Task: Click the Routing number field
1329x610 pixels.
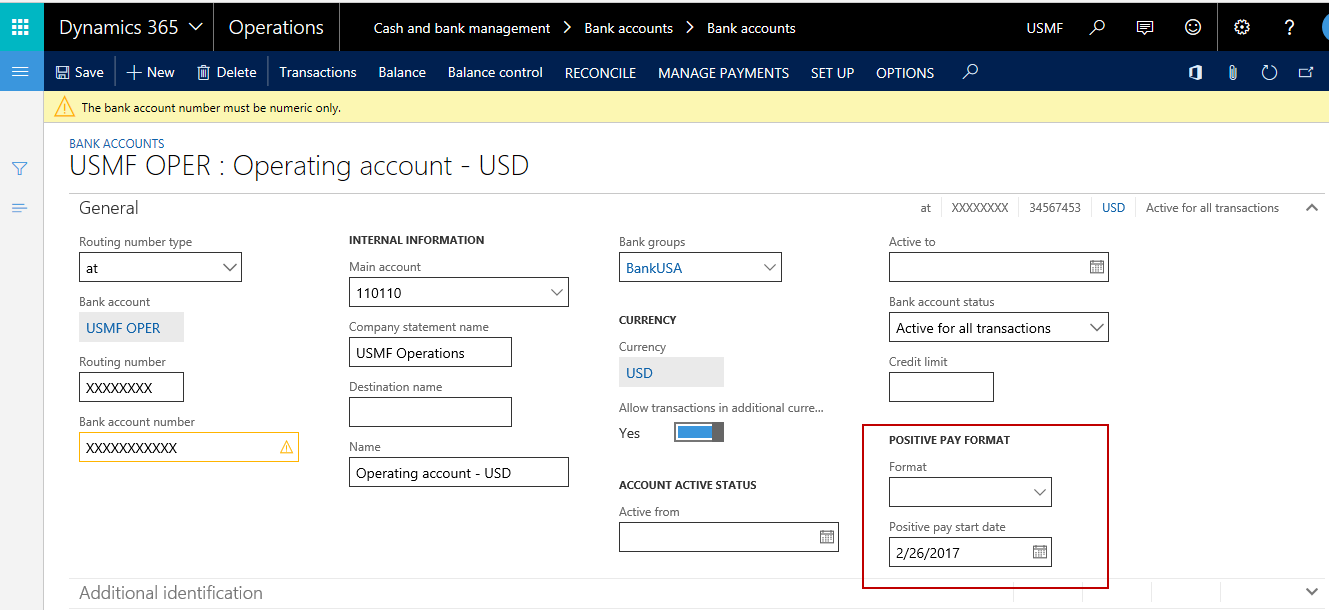Action: pyautogui.click(x=131, y=387)
